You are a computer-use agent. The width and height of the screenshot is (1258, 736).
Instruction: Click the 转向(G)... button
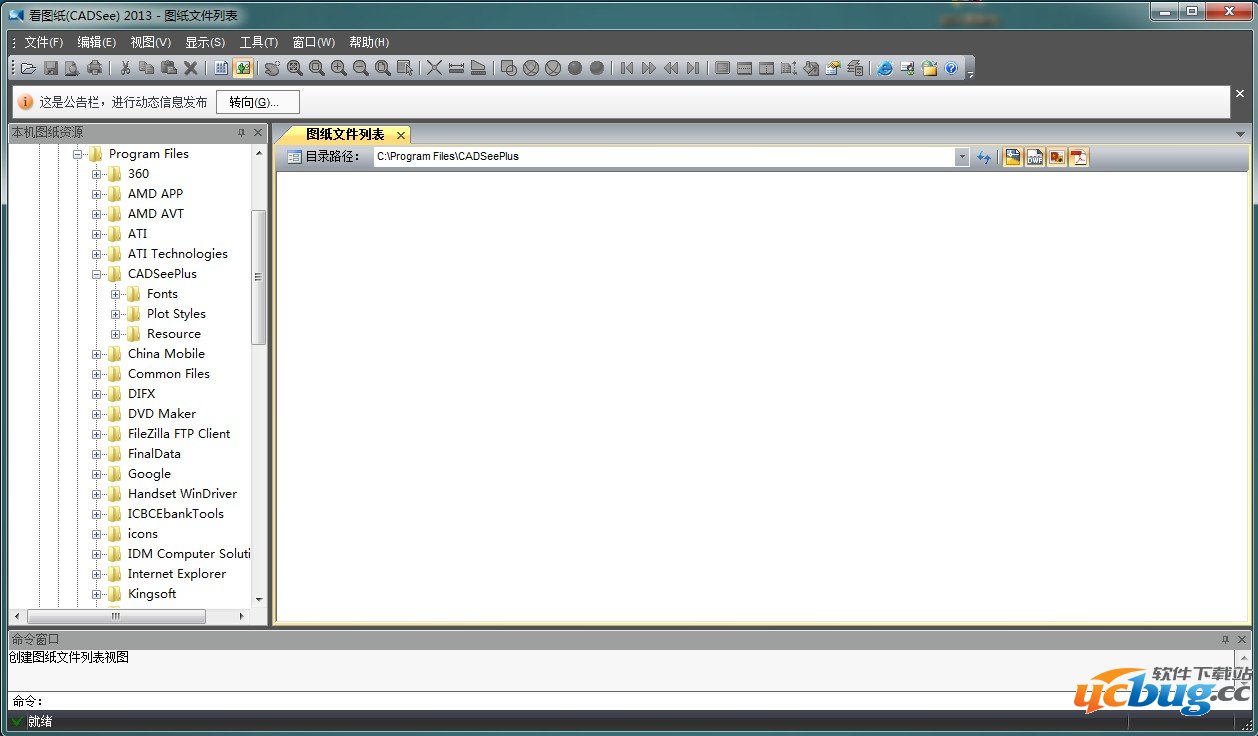pos(257,102)
